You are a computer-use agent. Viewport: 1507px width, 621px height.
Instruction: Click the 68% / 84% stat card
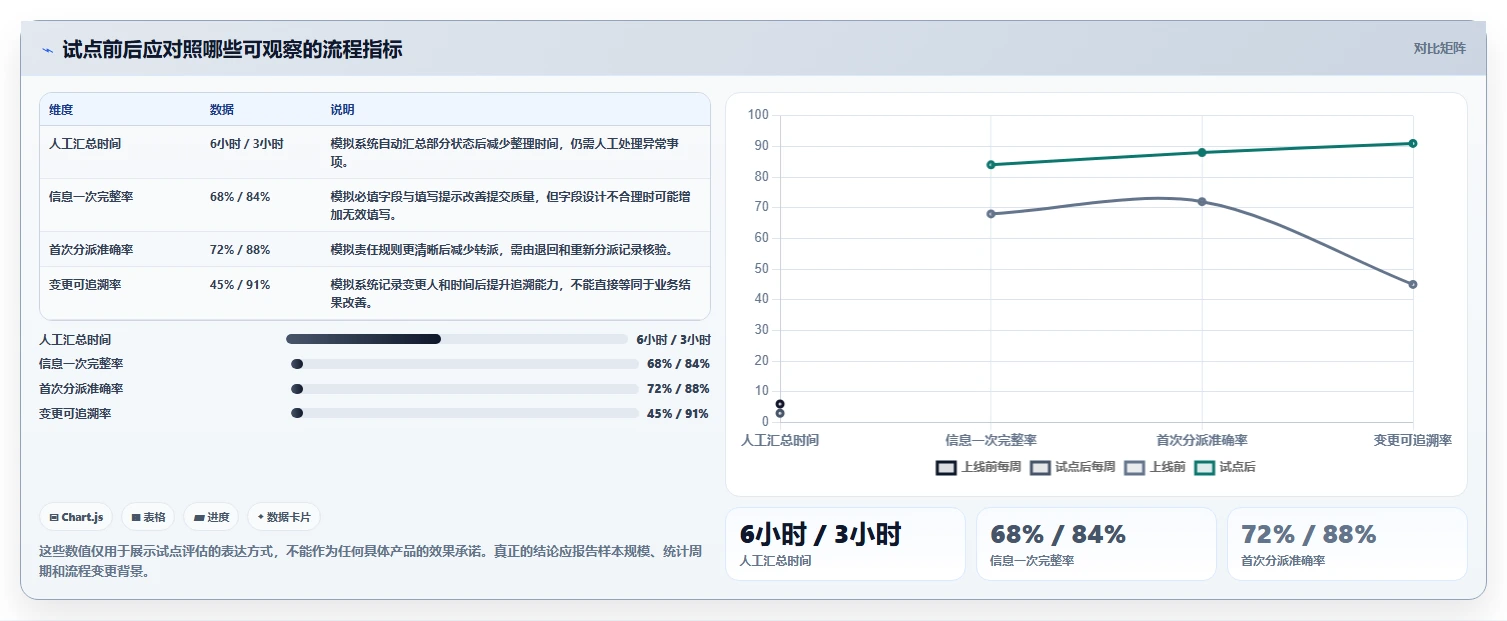coord(1096,544)
